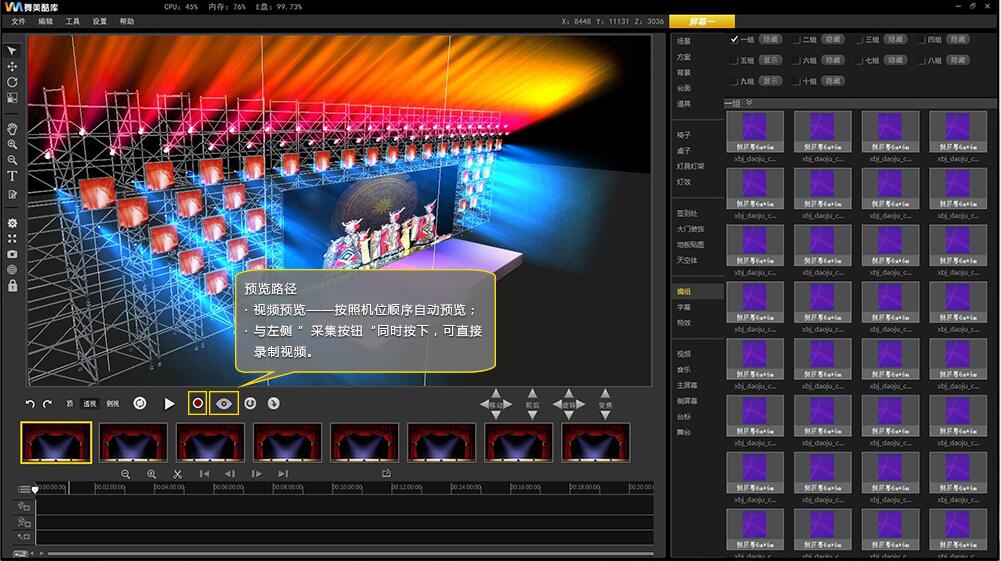Click the up arrow above 移动 control
1001x561 pixels.
[497, 394]
